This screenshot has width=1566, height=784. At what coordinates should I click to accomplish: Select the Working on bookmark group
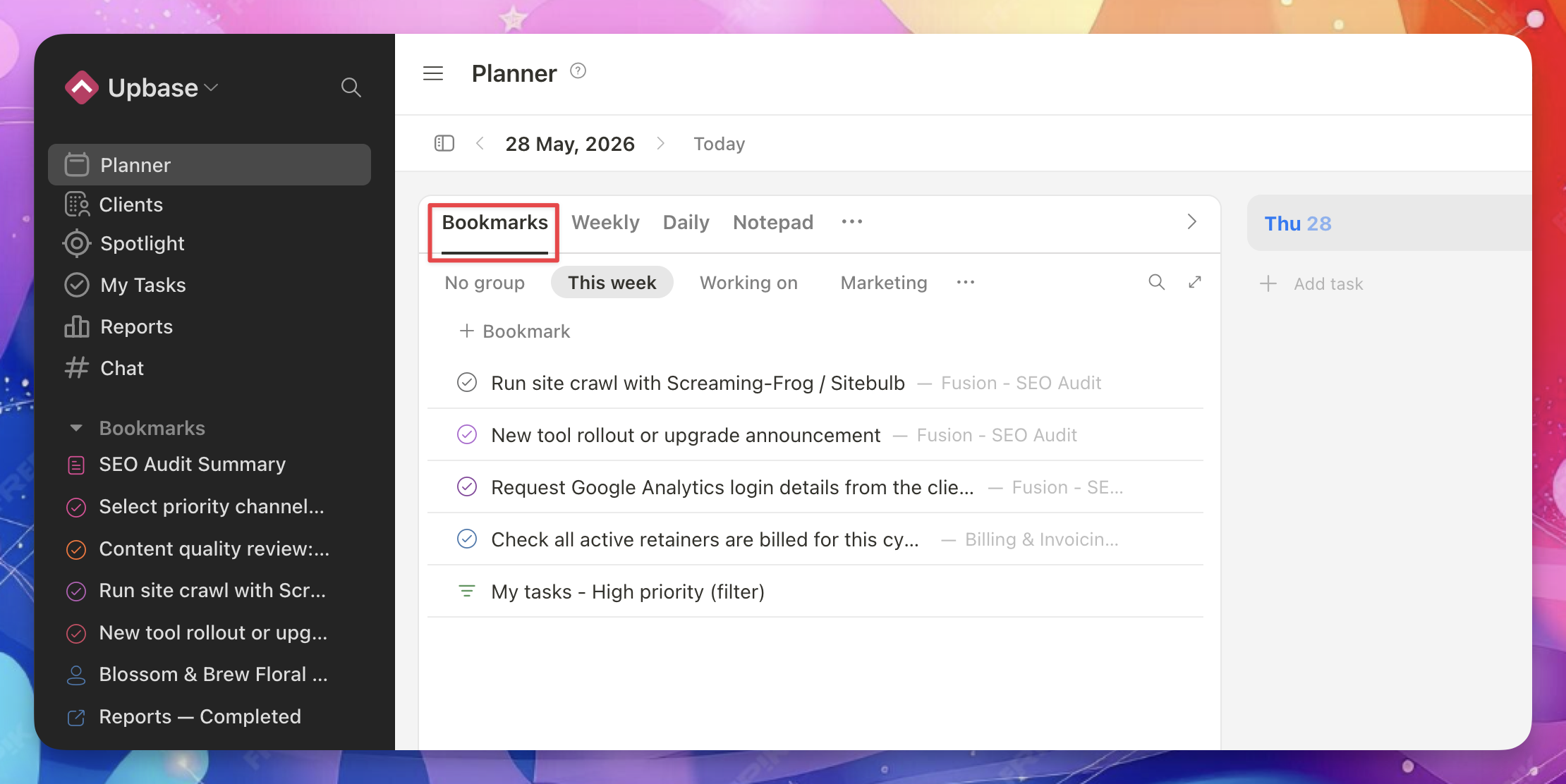[x=748, y=283]
